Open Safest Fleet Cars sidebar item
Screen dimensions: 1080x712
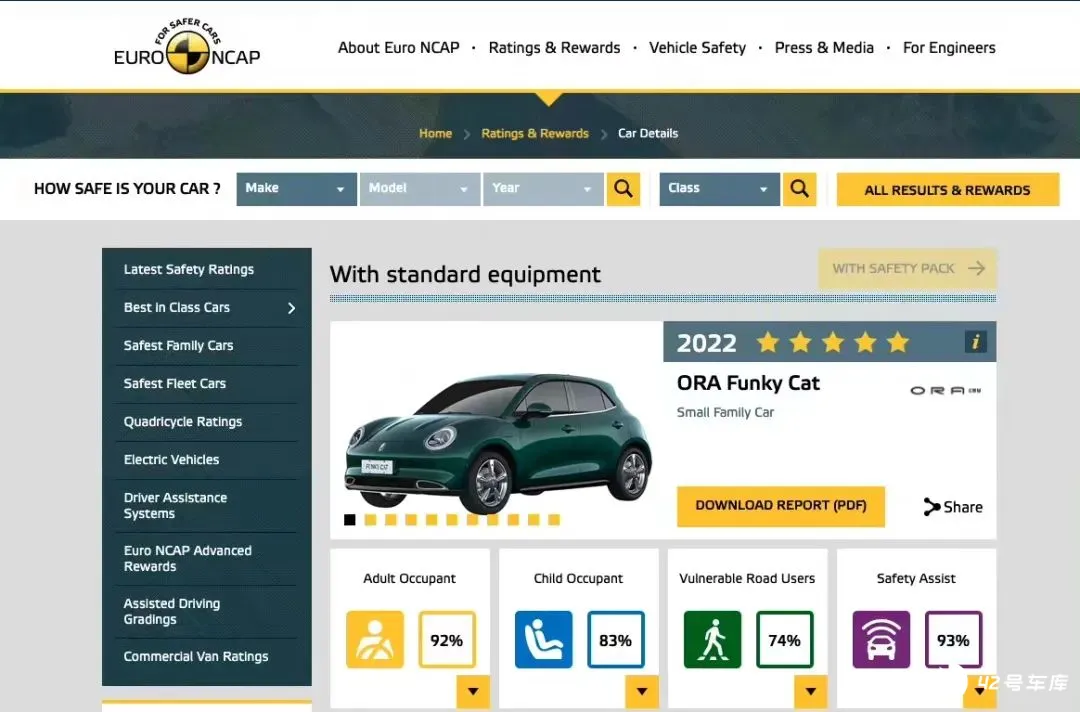click(x=175, y=383)
